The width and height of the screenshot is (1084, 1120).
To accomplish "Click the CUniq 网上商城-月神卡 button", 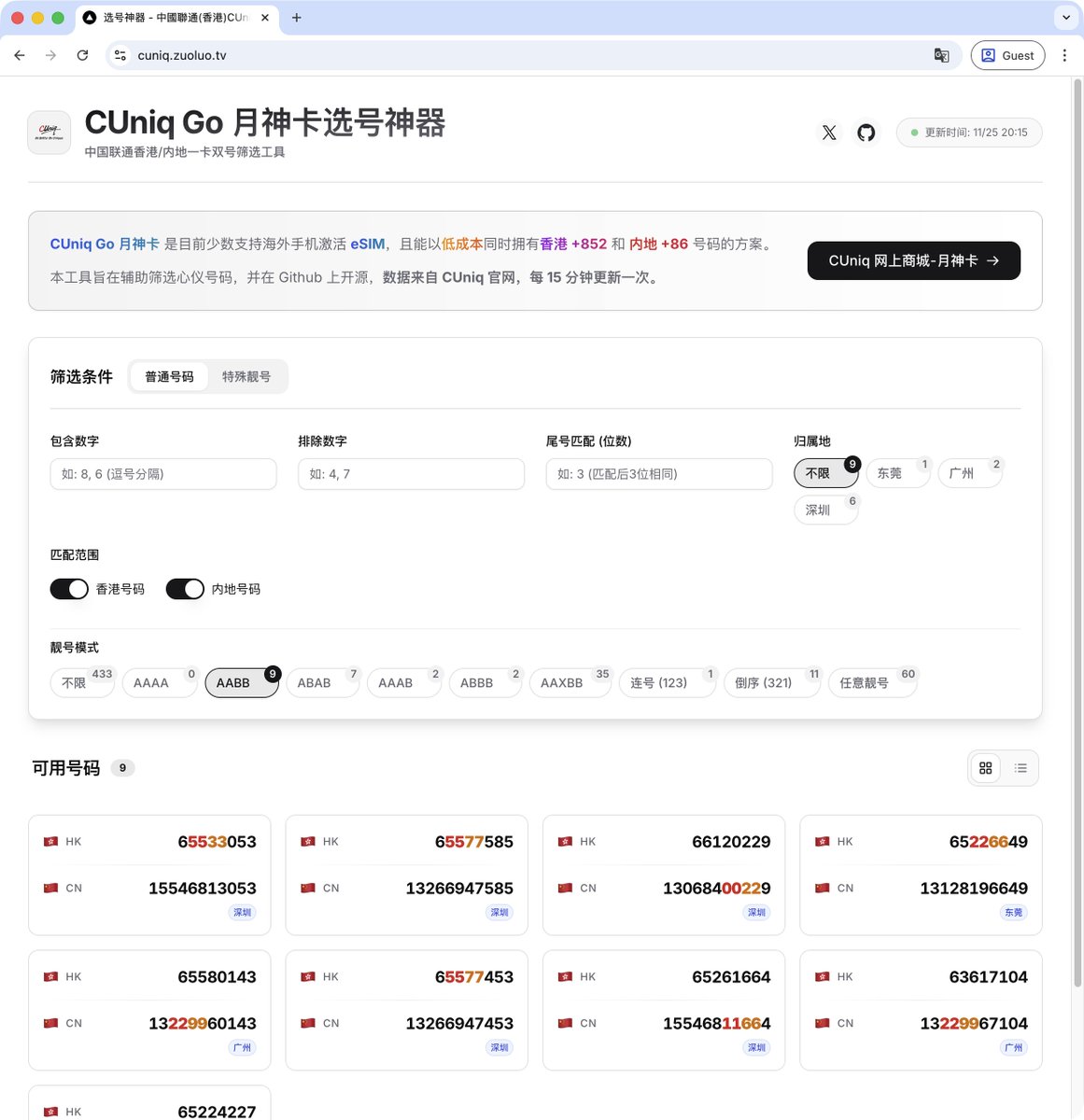I will coord(913,260).
